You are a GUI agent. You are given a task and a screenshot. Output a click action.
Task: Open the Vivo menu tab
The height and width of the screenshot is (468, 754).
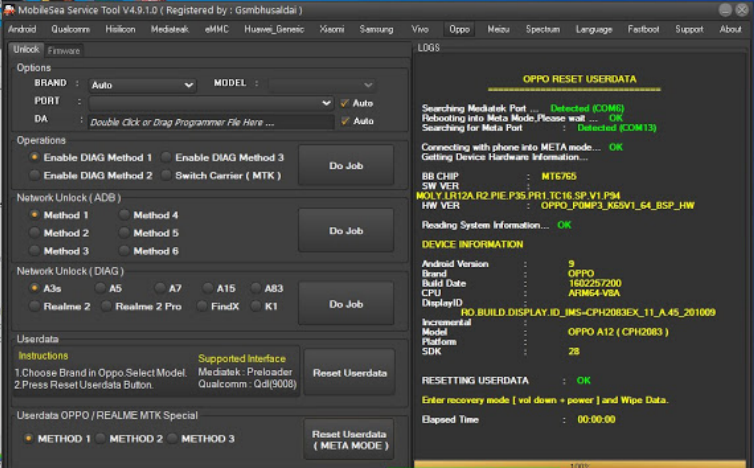pyautogui.click(x=420, y=29)
